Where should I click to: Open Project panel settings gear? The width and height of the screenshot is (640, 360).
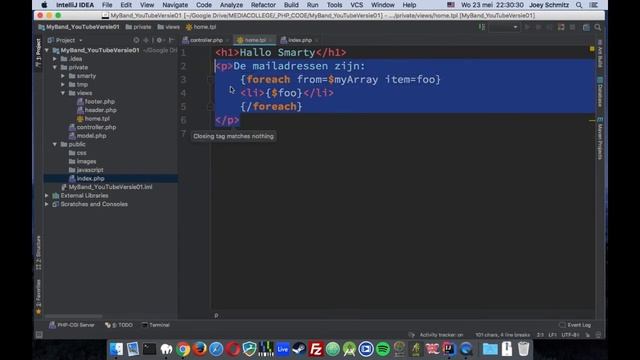[160, 40]
